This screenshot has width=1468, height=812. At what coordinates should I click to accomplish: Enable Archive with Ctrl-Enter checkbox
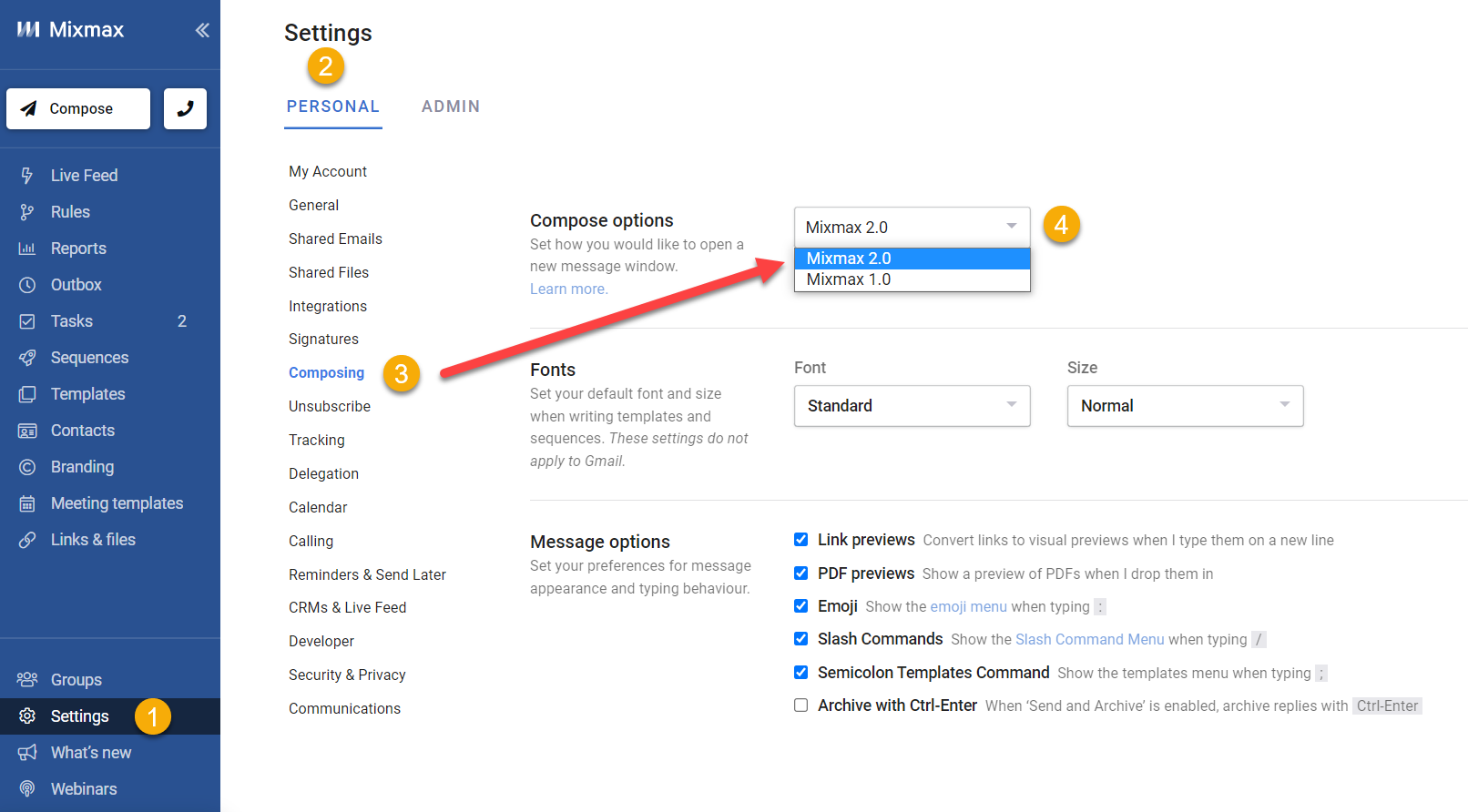coord(801,705)
